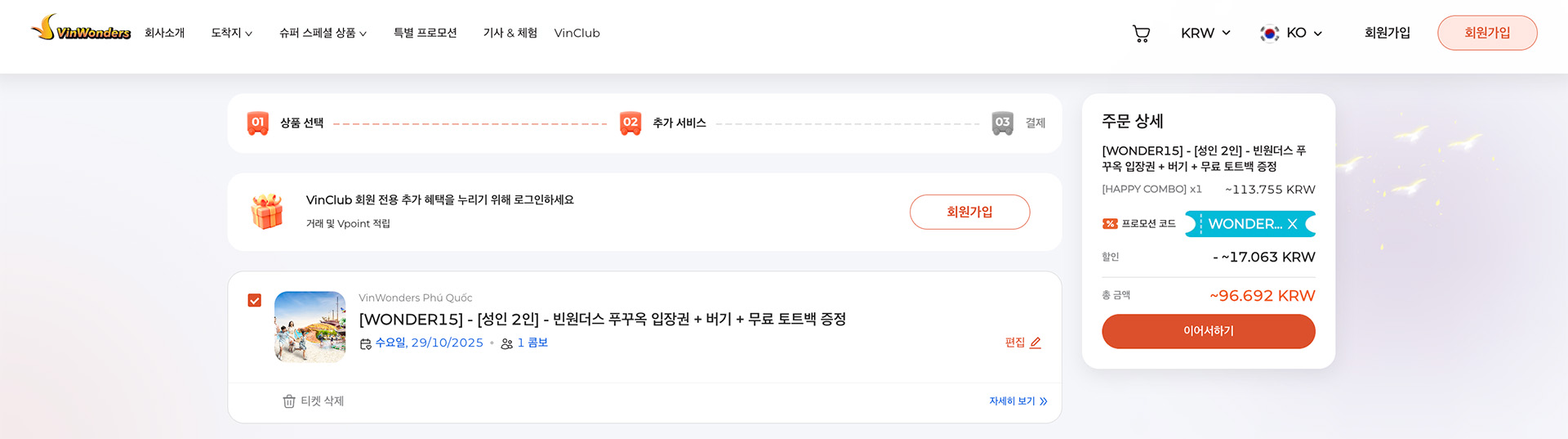Click the pencil edit icon

(1036, 343)
